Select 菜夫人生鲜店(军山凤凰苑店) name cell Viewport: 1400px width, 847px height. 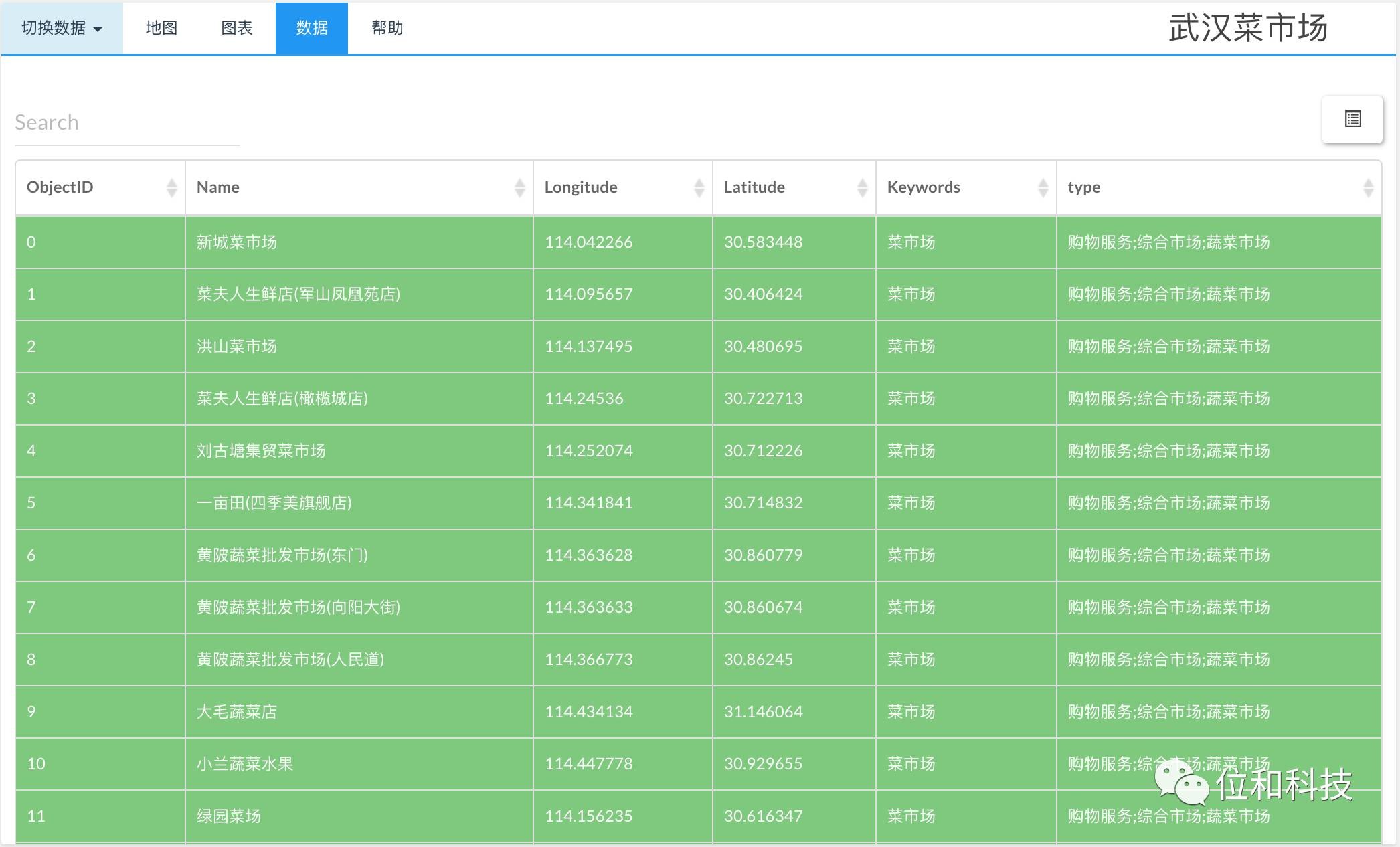(359, 294)
